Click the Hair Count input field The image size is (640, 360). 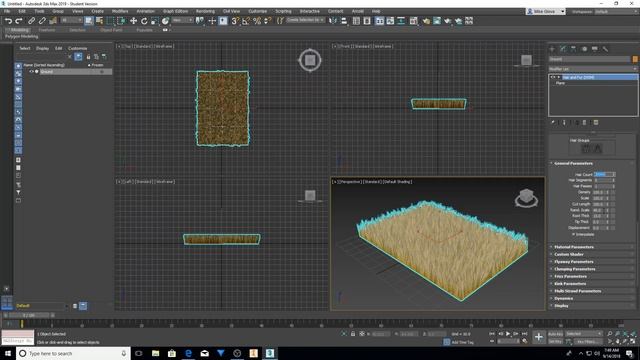coord(603,174)
